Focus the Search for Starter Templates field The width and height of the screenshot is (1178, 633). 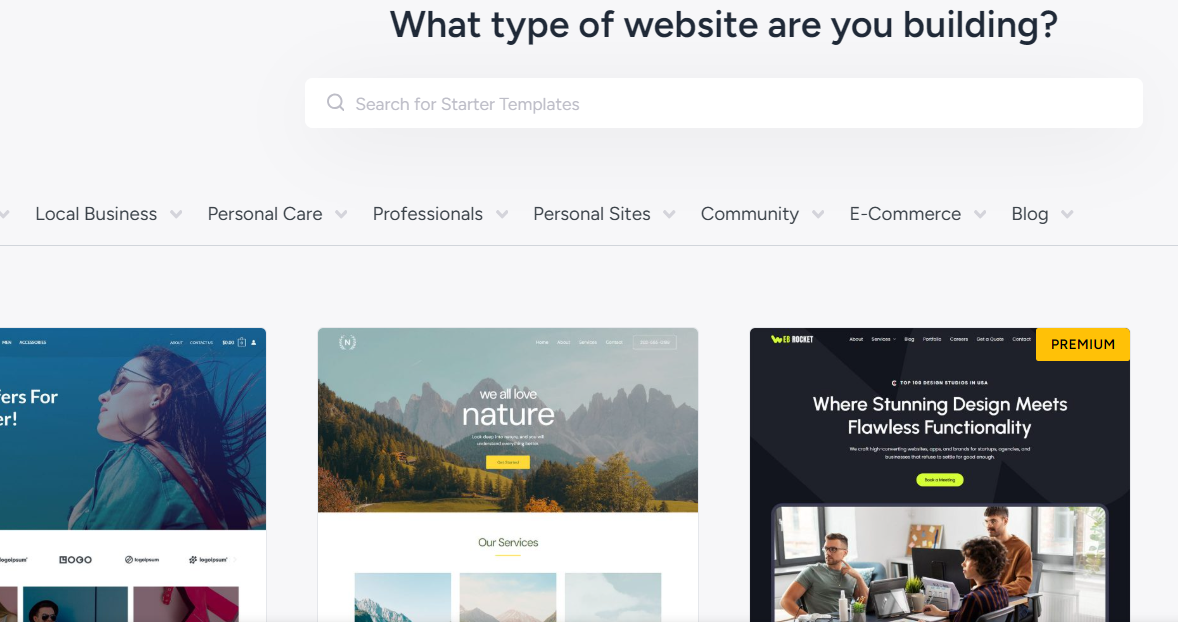tap(723, 103)
